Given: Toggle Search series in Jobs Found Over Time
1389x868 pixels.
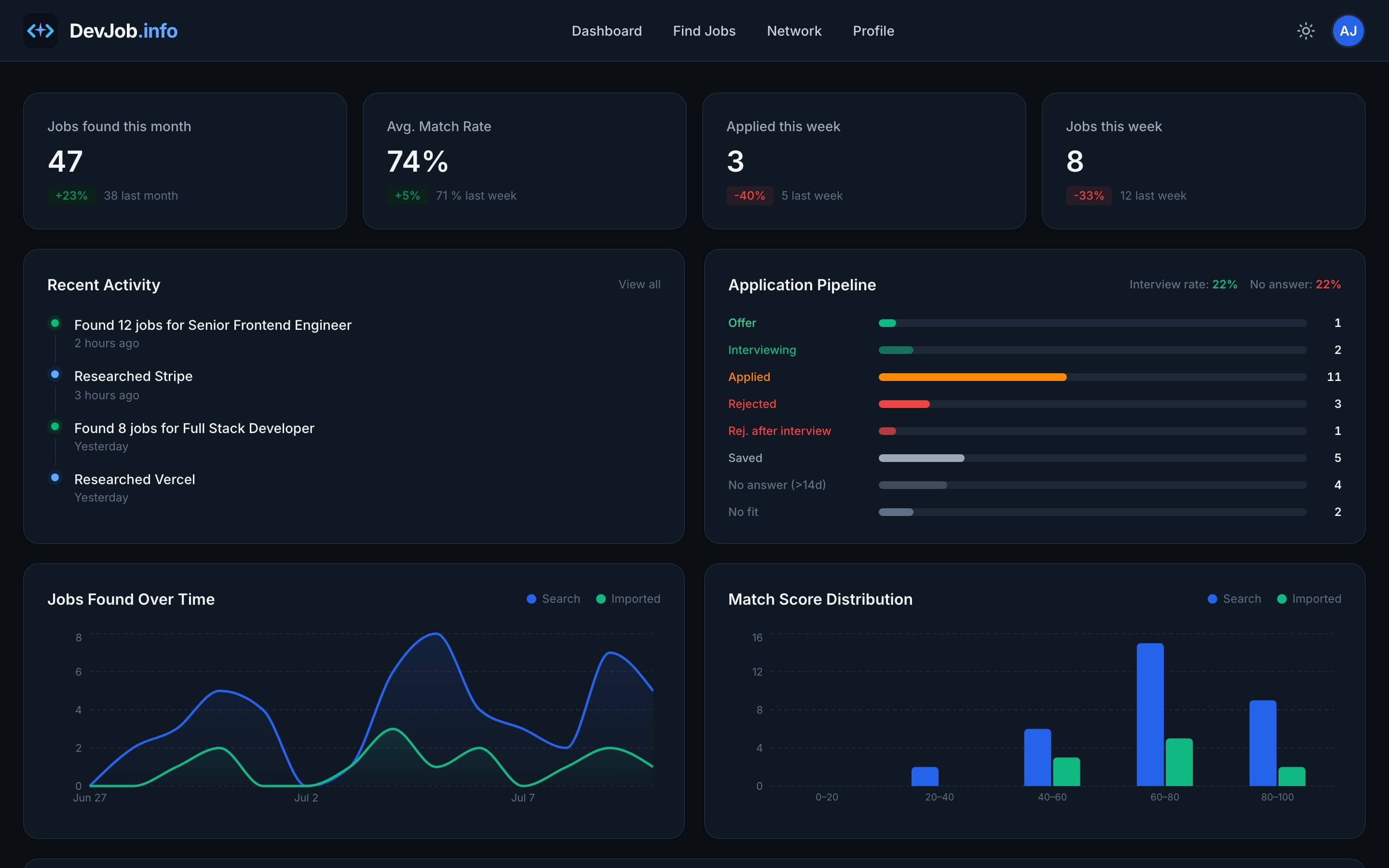Looking at the screenshot, I should tap(553, 599).
